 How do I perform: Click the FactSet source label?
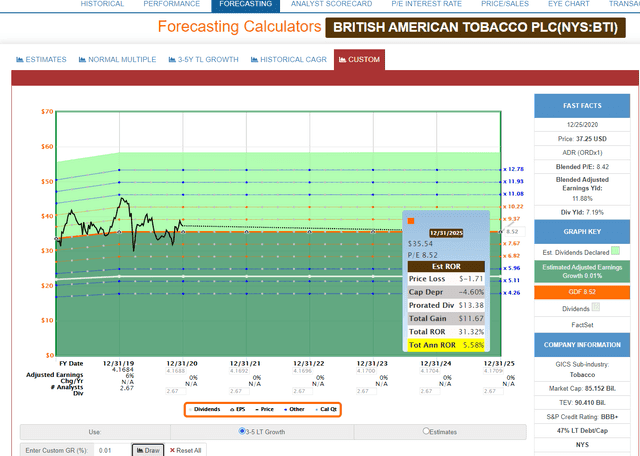pyautogui.click(x=582, y=325)
